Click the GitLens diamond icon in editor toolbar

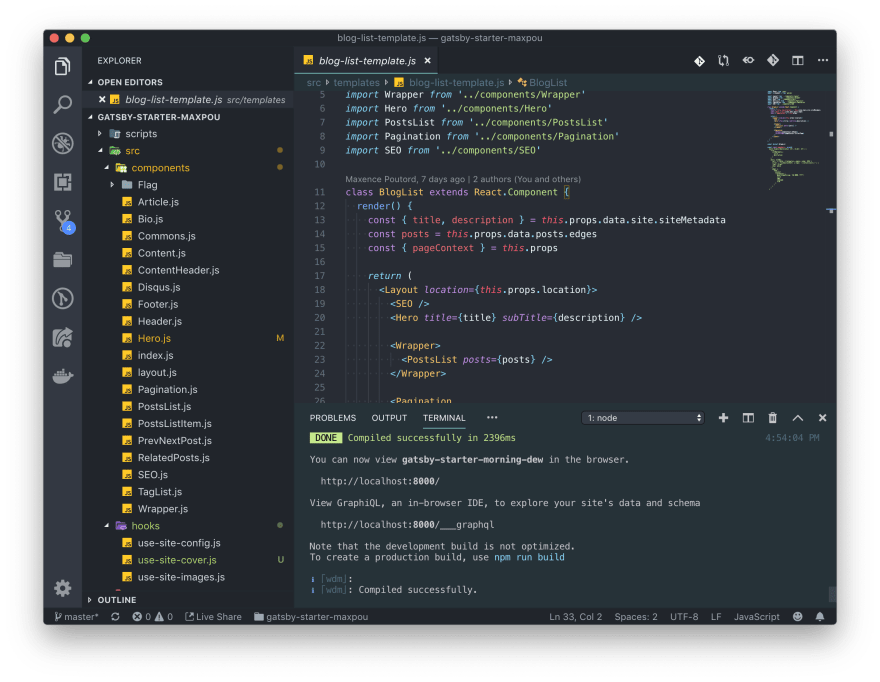tap(699, 61)
